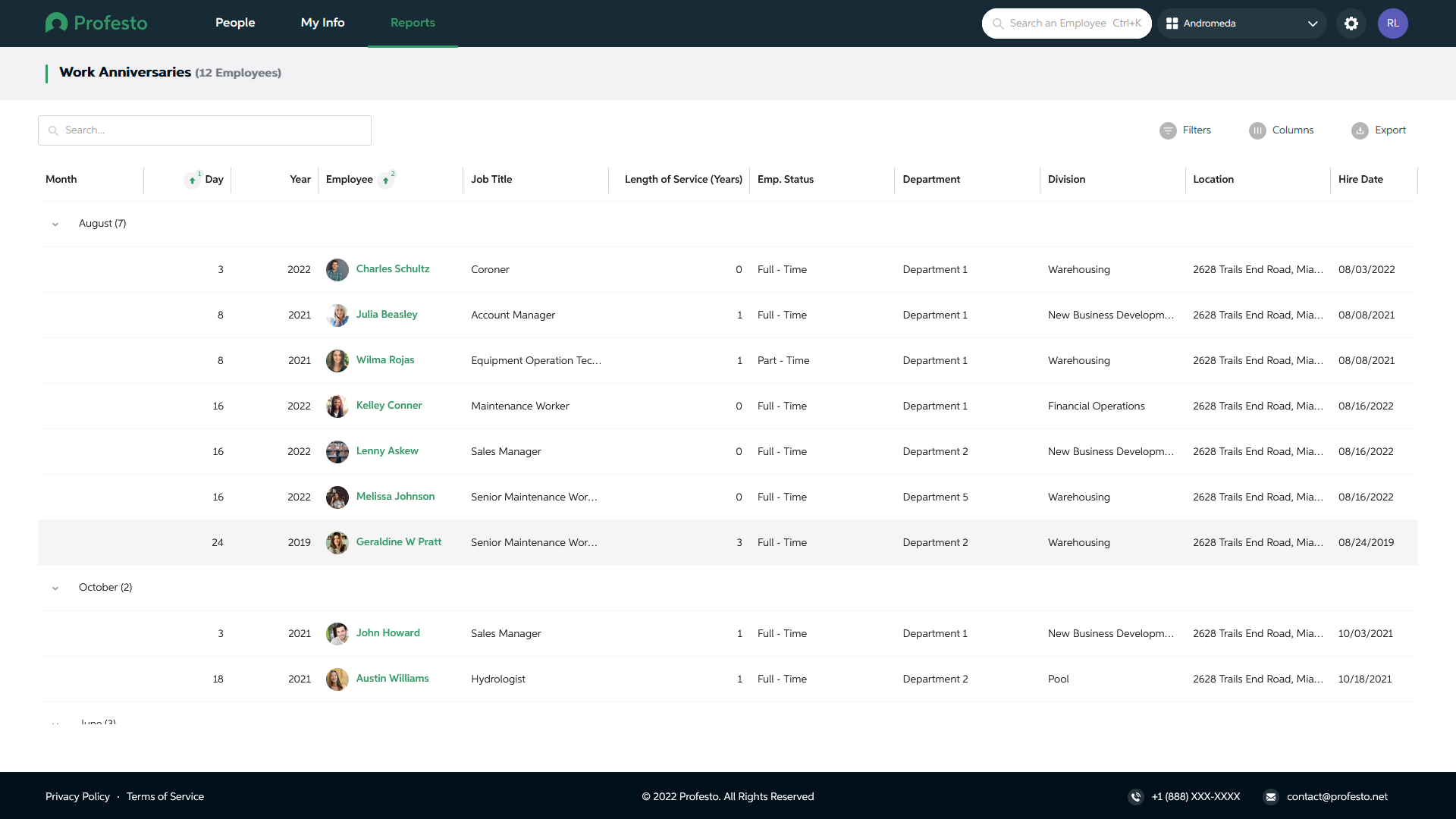
Task: Click the Profesto logo icon
Action: tap(56, 23)
